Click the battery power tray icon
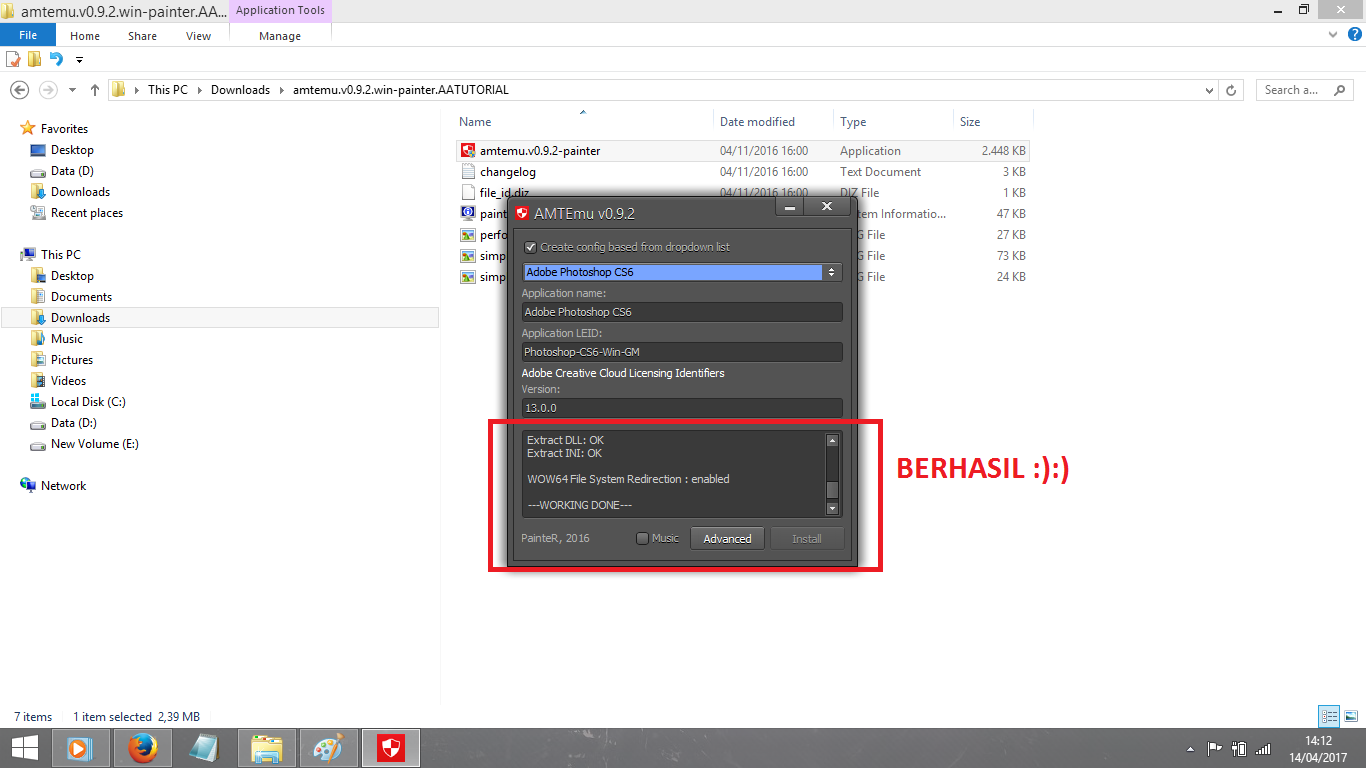Image resolution: width=1366 pixels, height=768 pixels. click(1239, 748)
